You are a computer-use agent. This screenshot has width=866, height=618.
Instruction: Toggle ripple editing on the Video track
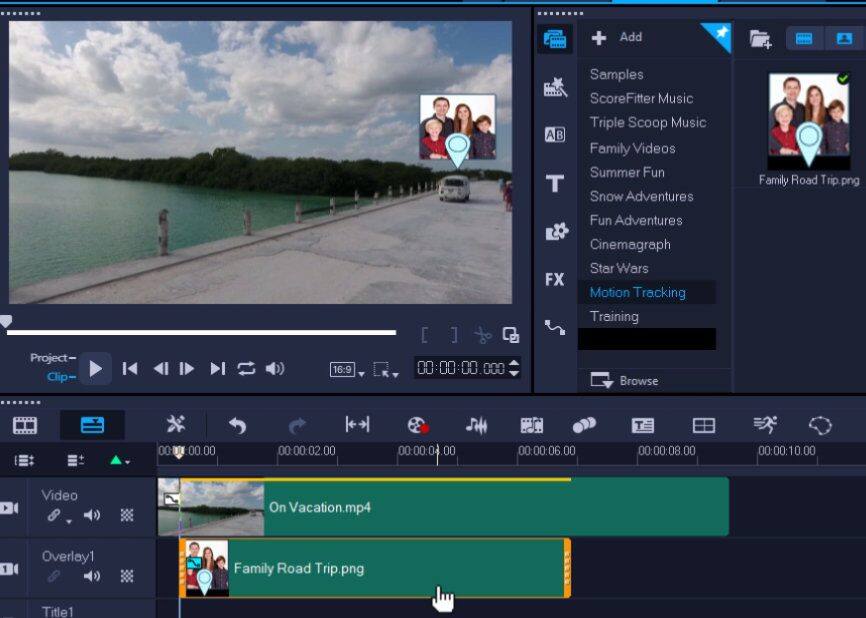click(126, 515)
